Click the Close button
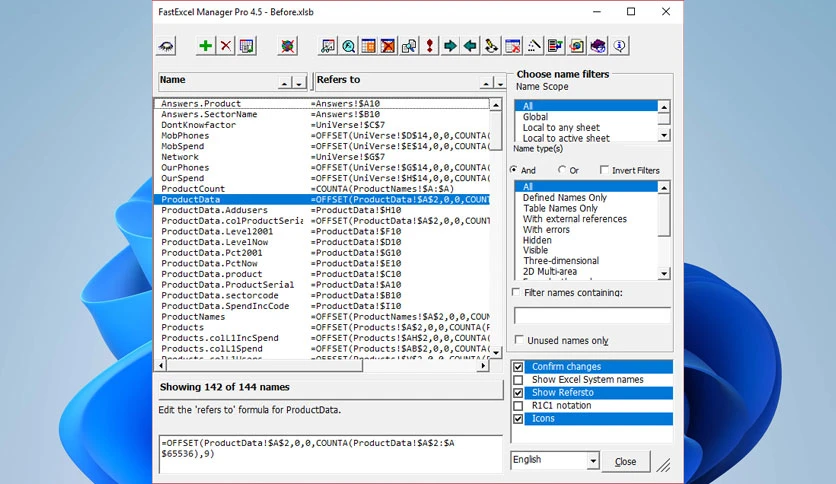Viewport: 836px width, 484px height. pos(625,461)
